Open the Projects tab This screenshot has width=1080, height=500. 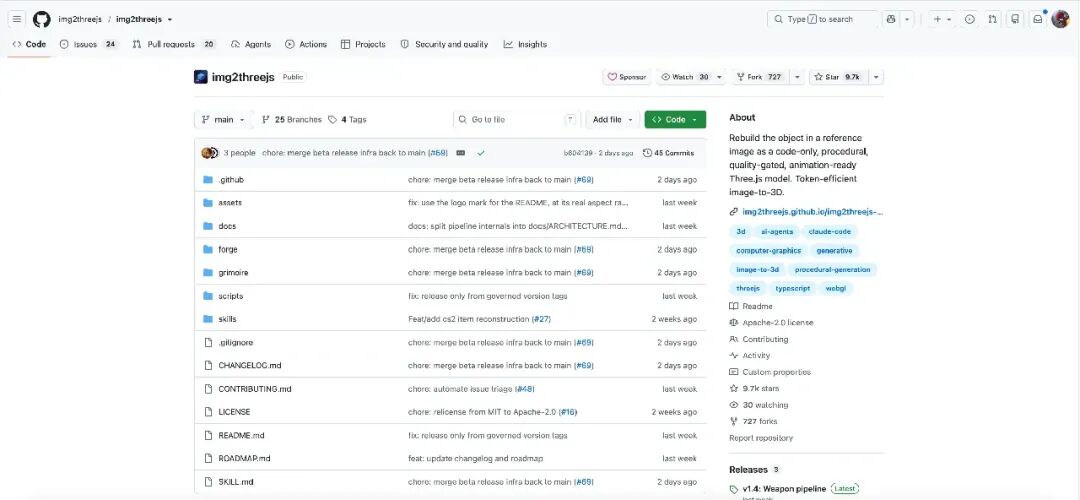tap(363, 44)
